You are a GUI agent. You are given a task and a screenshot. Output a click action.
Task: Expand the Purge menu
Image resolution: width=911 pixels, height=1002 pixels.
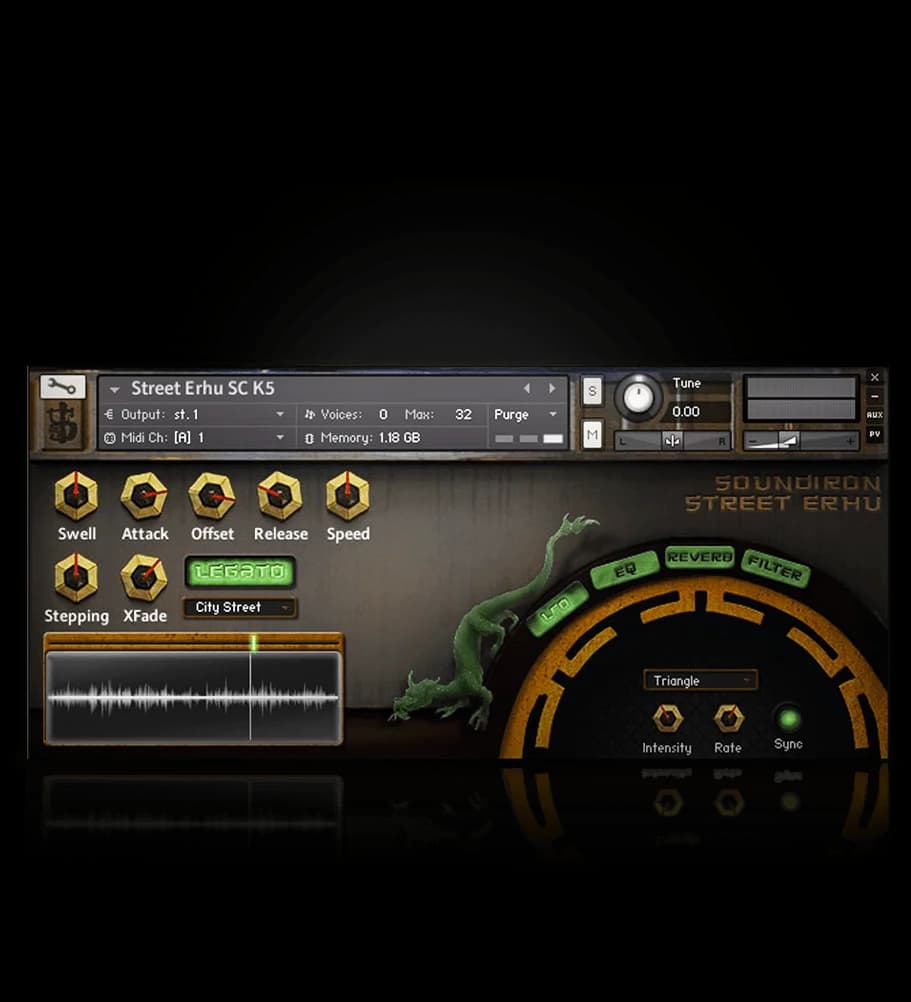526,414
